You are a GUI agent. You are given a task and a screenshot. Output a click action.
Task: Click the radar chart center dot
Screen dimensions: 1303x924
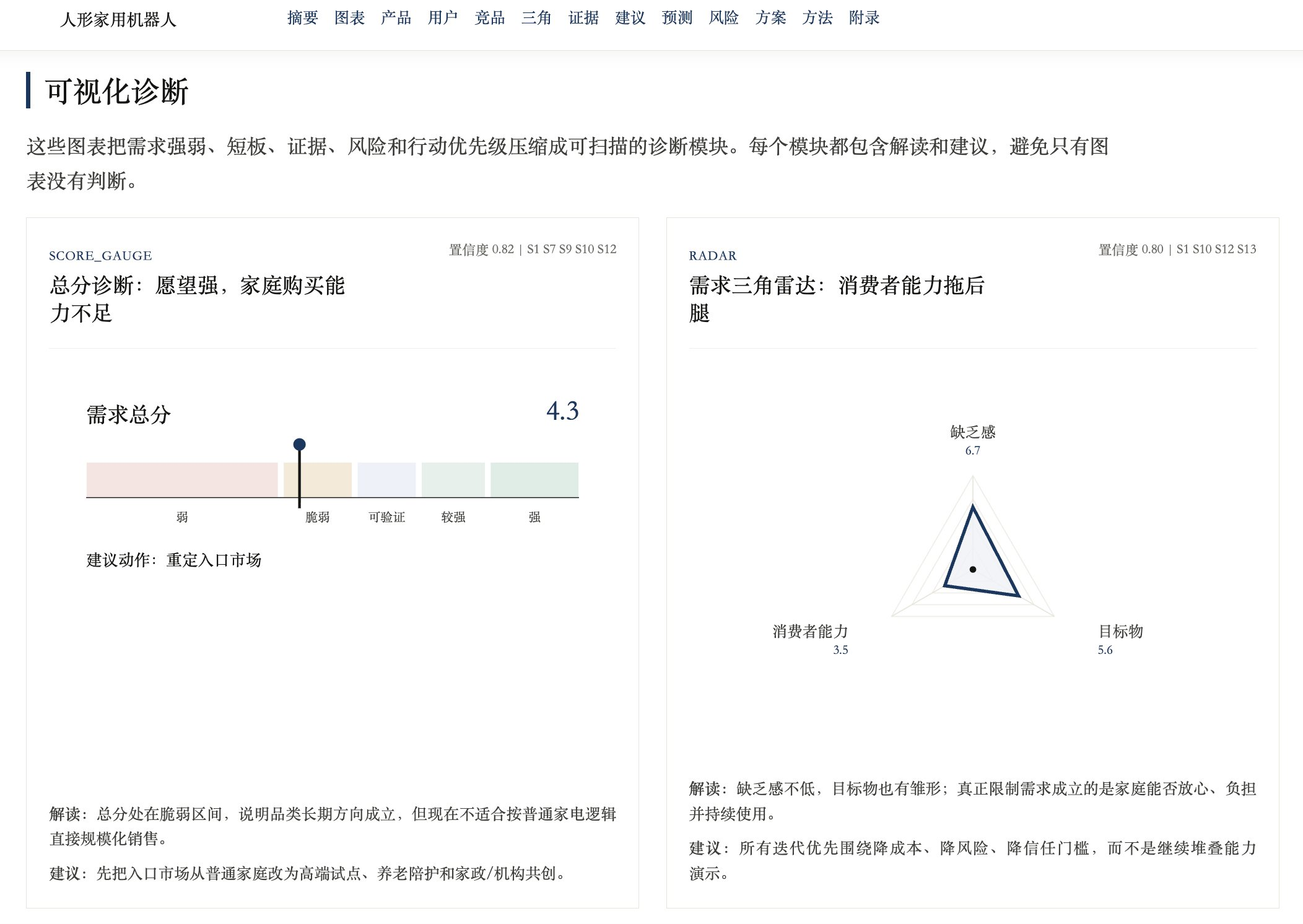pos(973,569)
